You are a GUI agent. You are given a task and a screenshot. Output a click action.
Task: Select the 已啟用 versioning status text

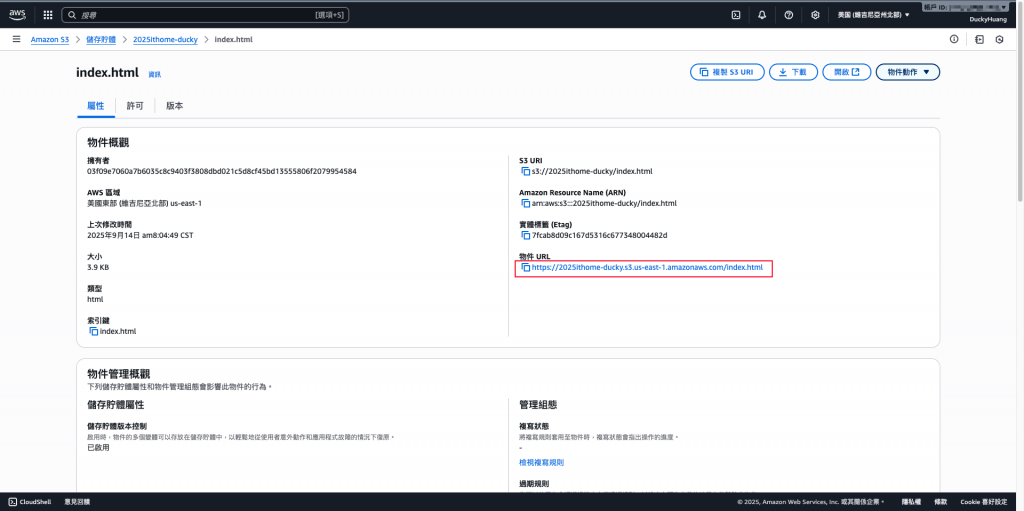click(x=98, y=448)
